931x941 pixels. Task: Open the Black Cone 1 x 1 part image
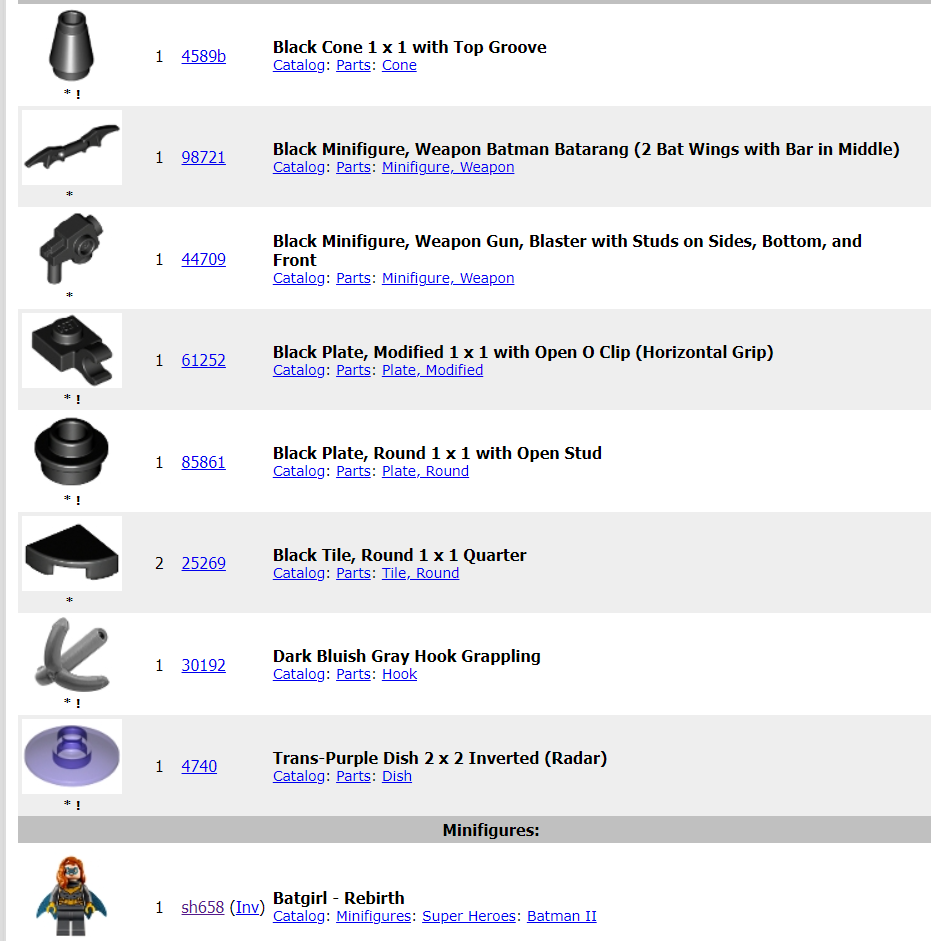[x=71, y=46]
